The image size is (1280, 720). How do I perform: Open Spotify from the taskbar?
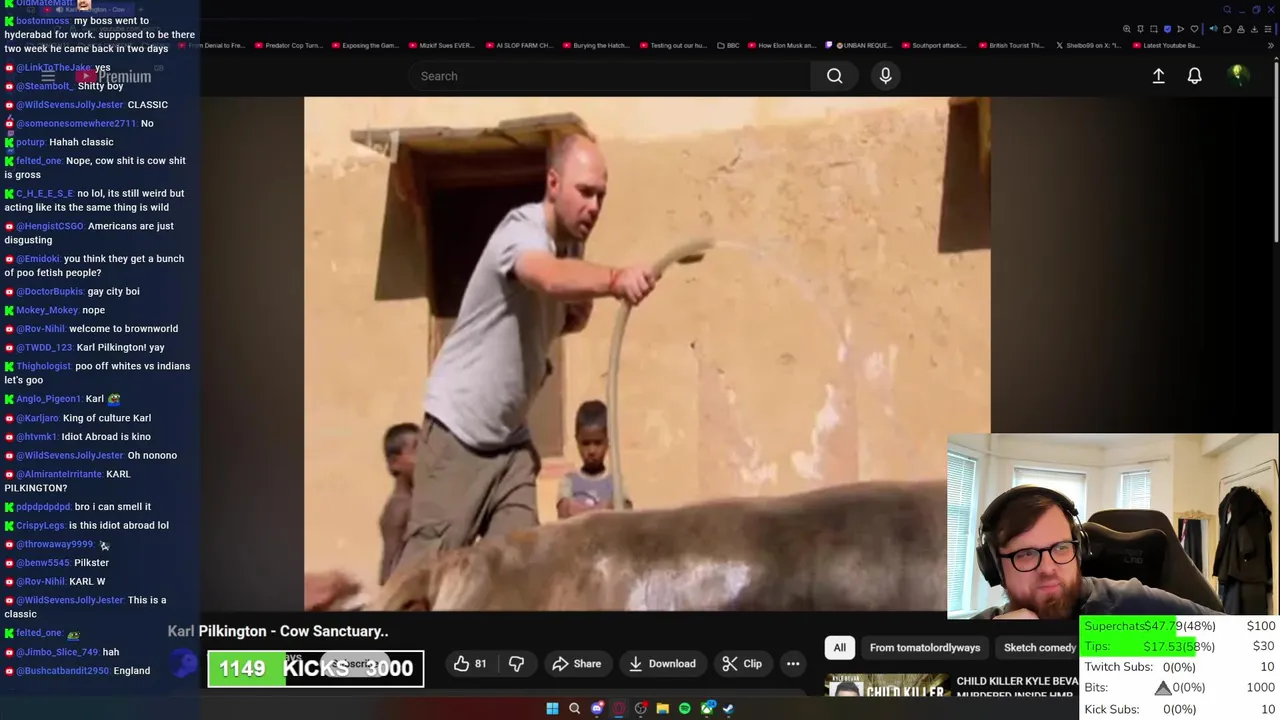685,708
